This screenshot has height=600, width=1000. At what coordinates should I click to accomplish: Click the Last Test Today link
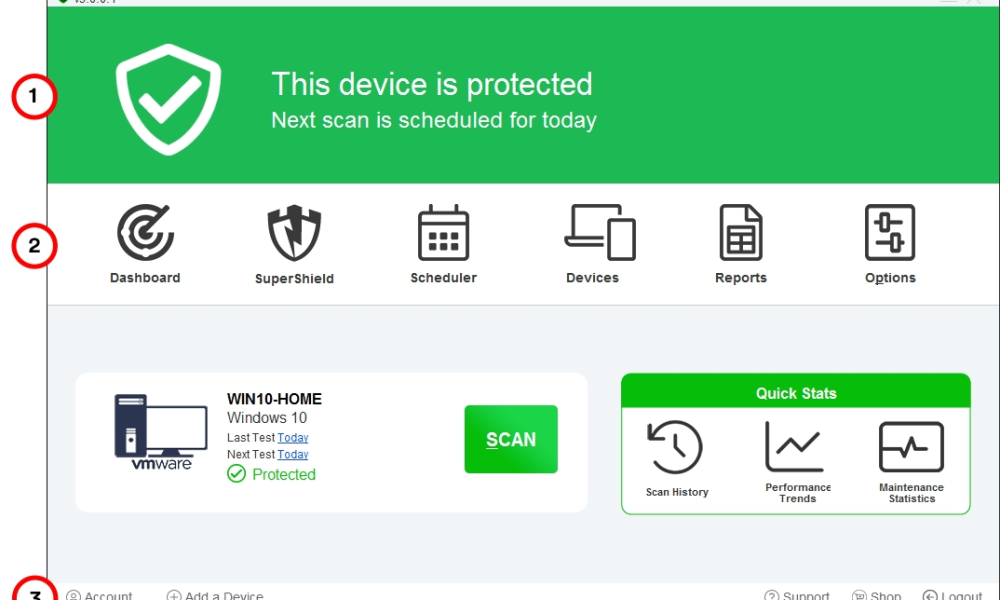coord(293,438)
